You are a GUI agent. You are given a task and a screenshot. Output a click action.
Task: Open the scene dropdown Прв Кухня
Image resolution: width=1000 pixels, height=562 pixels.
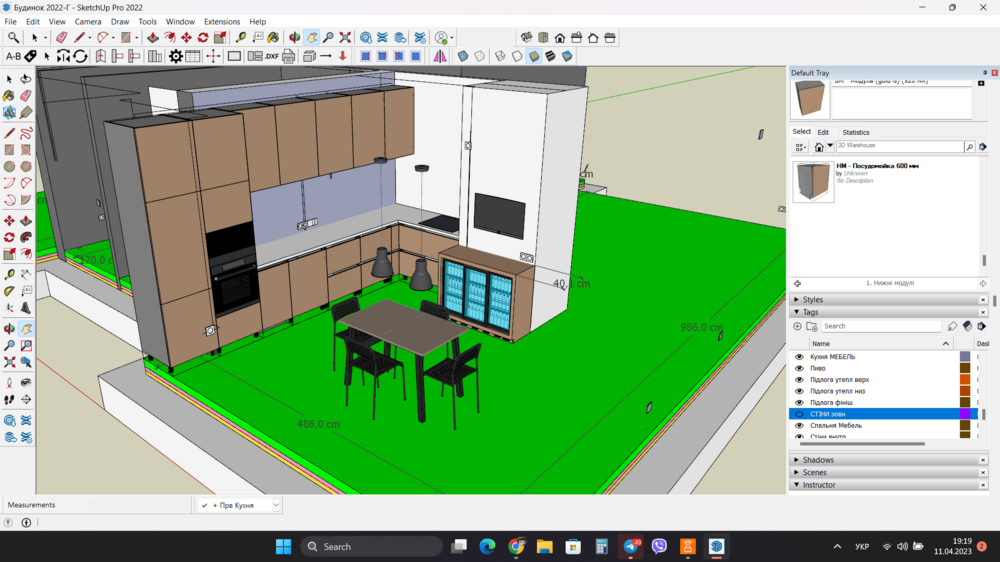coord(276,506)
